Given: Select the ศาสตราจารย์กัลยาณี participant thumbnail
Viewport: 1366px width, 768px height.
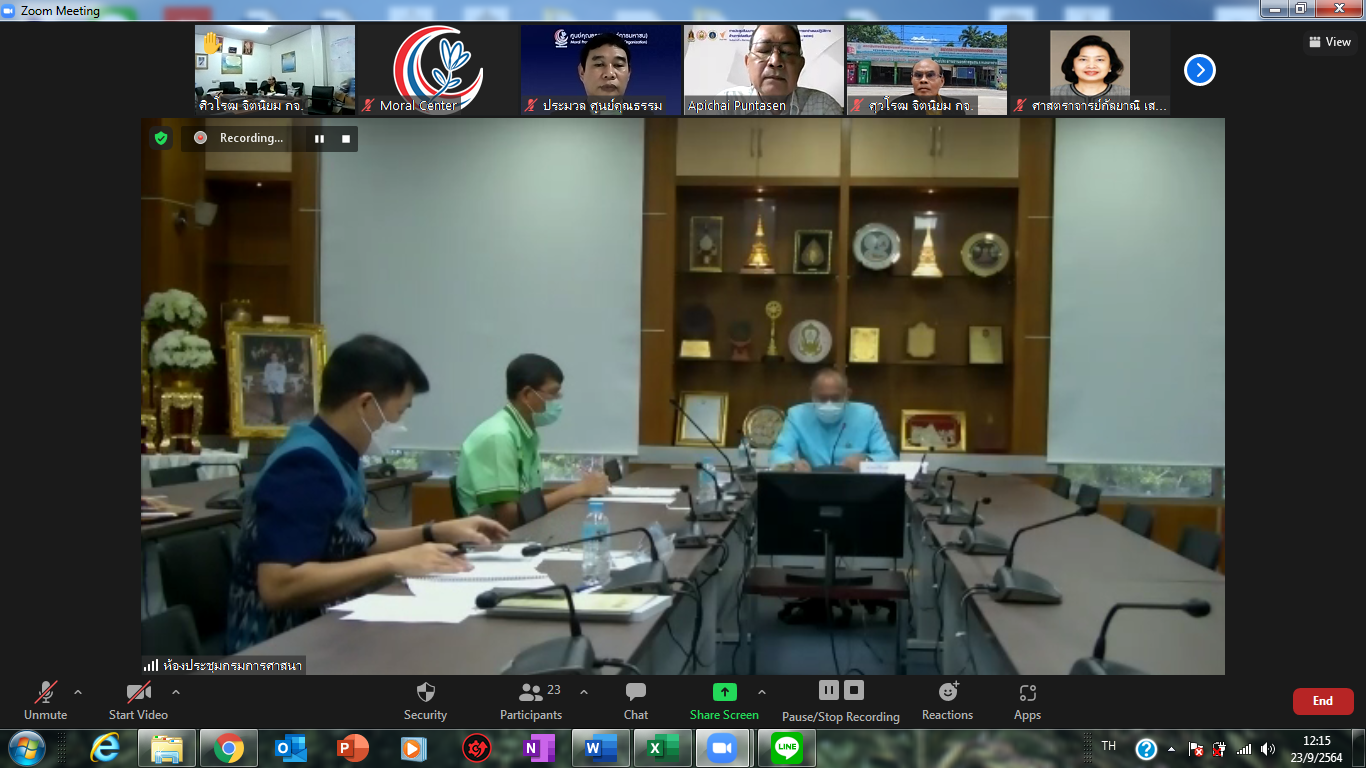Looking at the screenshot, I should pyautogui.click(x=1090, y=70).
